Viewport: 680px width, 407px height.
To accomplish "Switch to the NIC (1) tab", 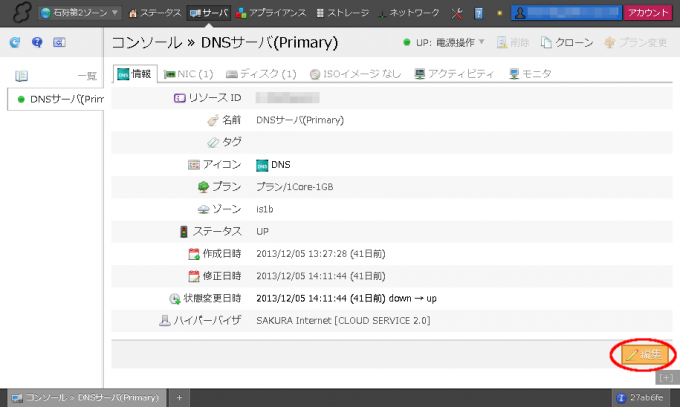I will click(188, 74).
